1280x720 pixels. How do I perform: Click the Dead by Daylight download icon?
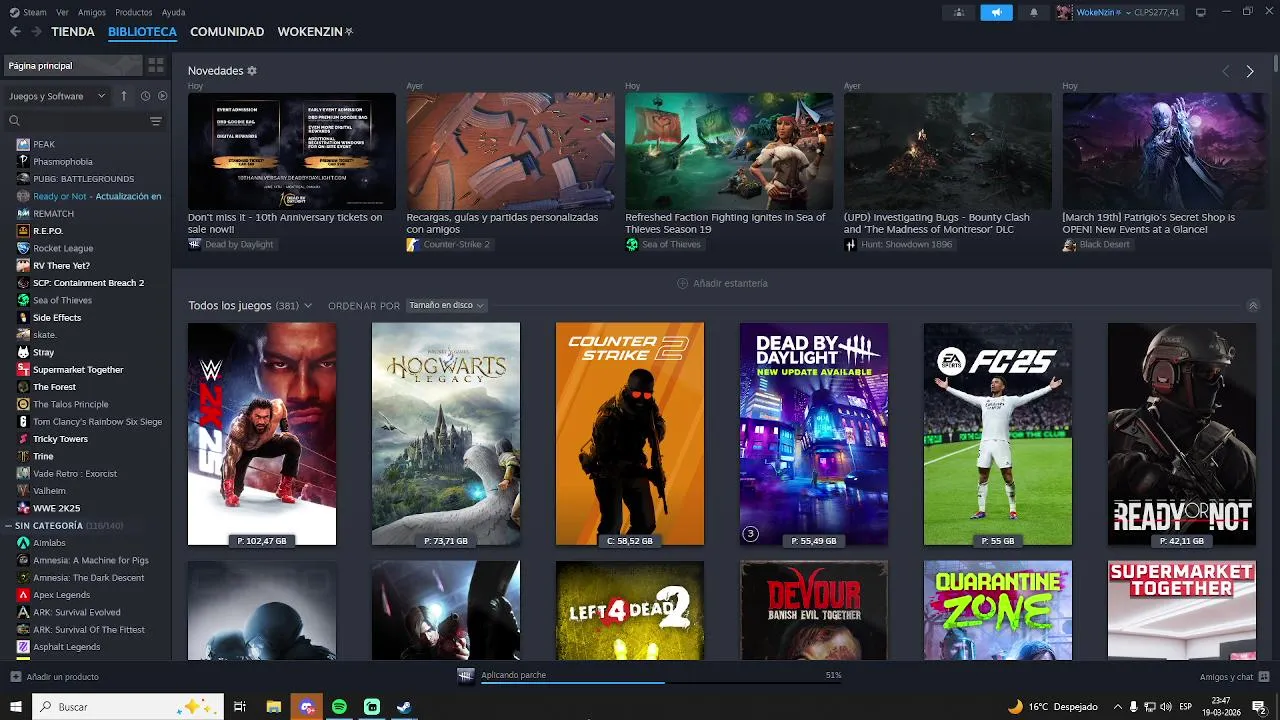465,676
